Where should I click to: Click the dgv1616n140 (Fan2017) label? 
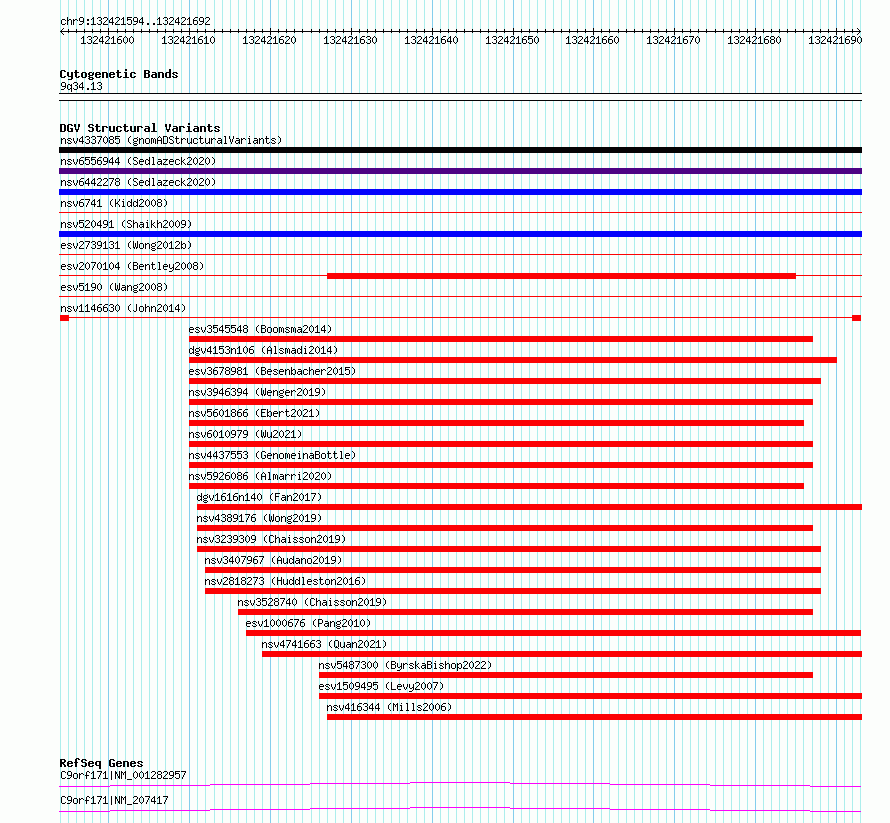coord(259,497)
